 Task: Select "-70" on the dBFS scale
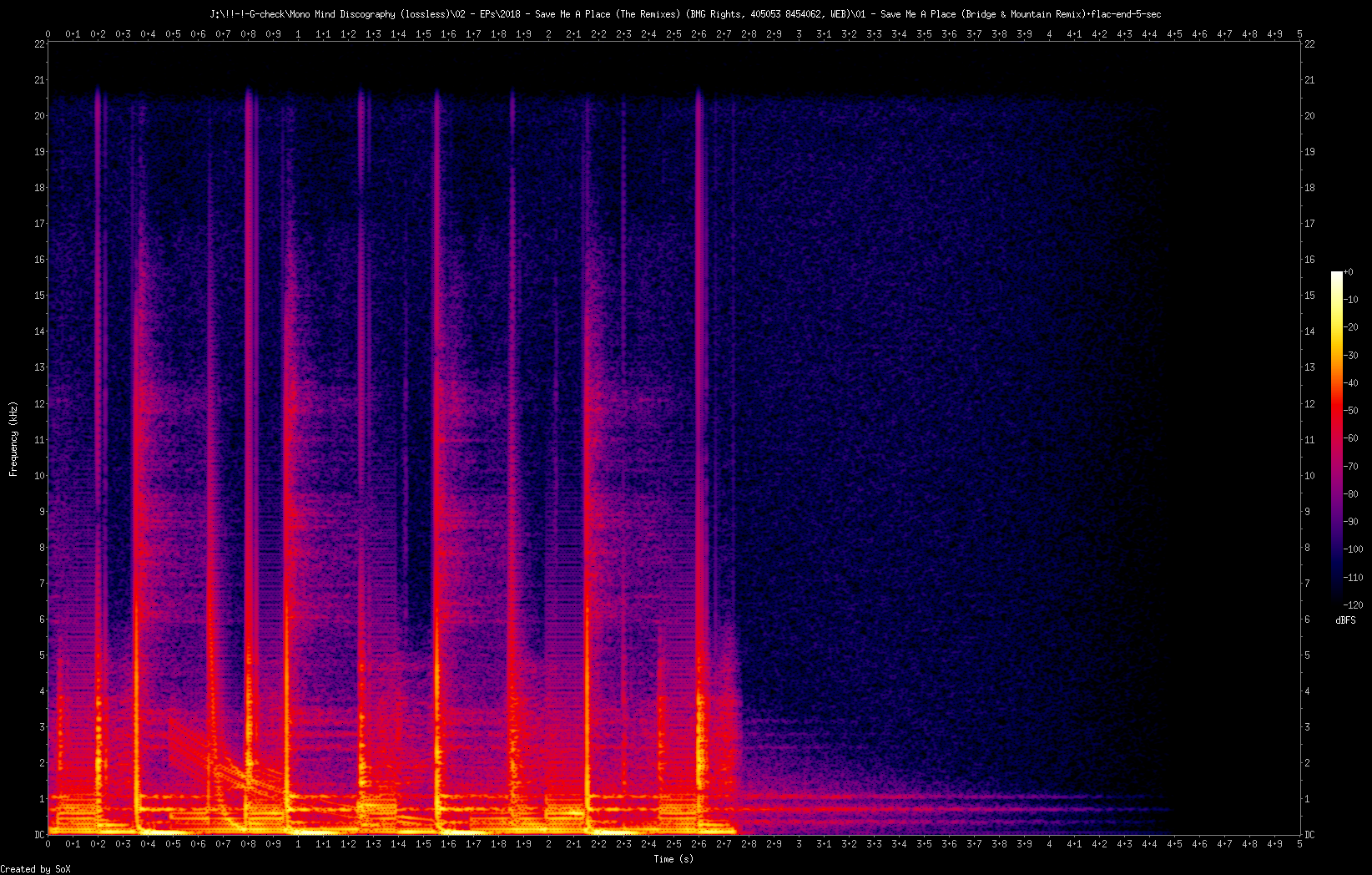(x=1351, y=467)
